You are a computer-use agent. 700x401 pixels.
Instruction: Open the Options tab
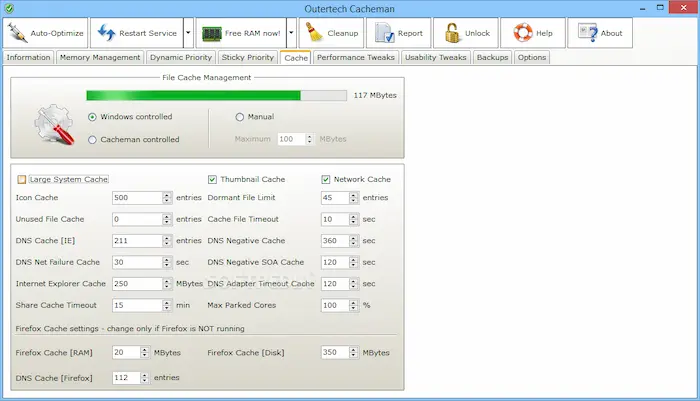[x=532, y=58]
